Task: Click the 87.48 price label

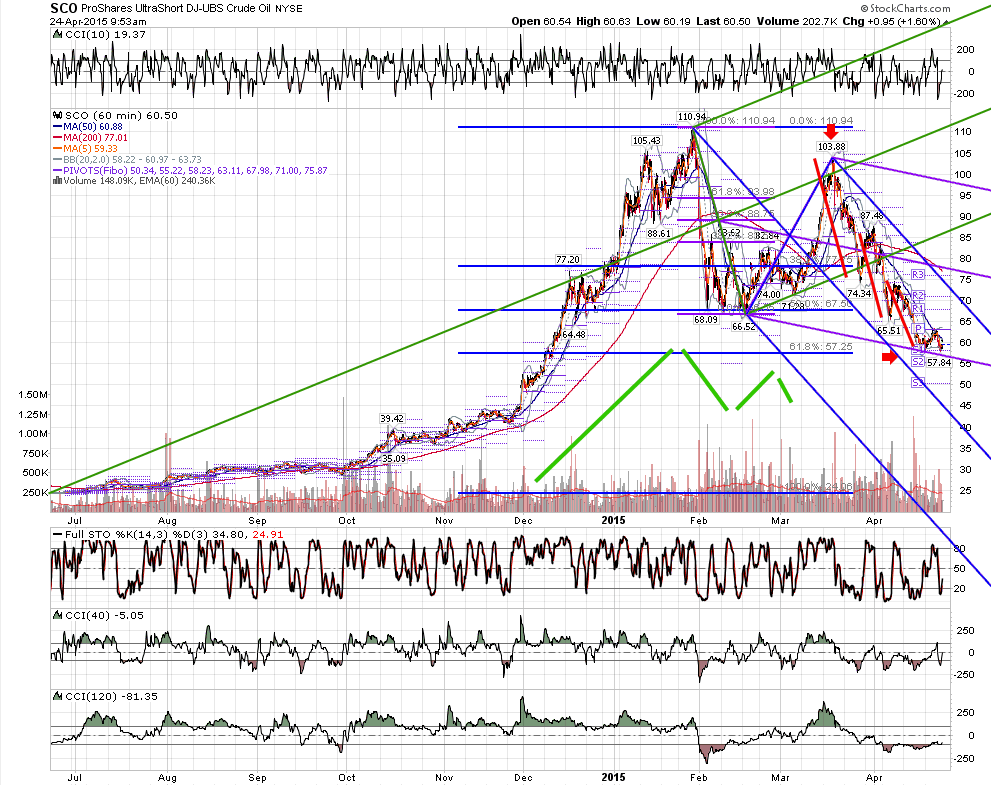Action: [872, 216]
